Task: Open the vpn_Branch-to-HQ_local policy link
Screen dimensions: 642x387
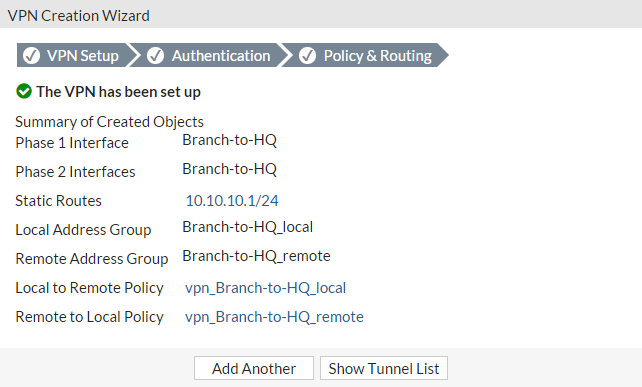Action: pyautogui.click(x=265, y=288)
